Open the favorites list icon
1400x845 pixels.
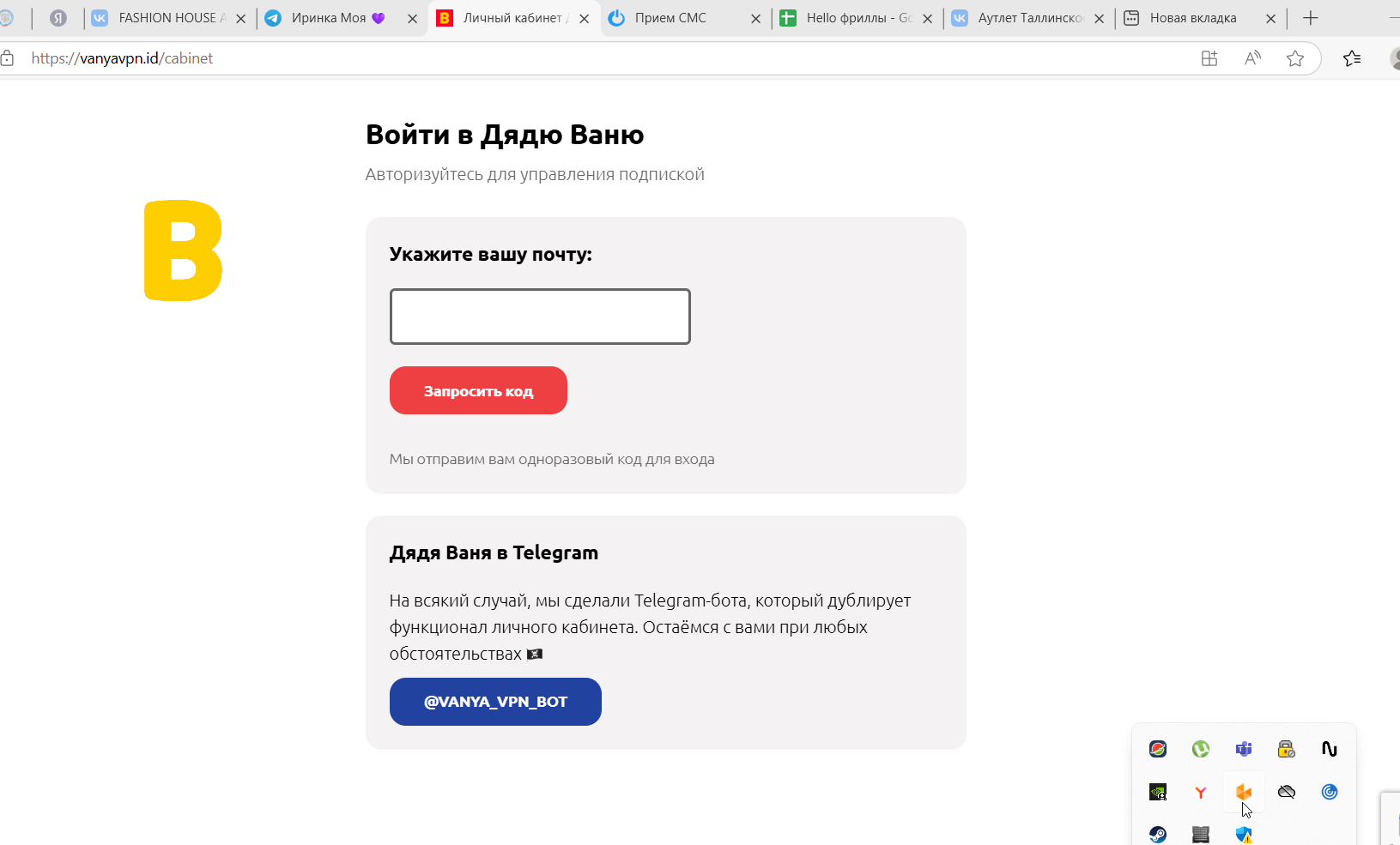[x=1352, y=58]
